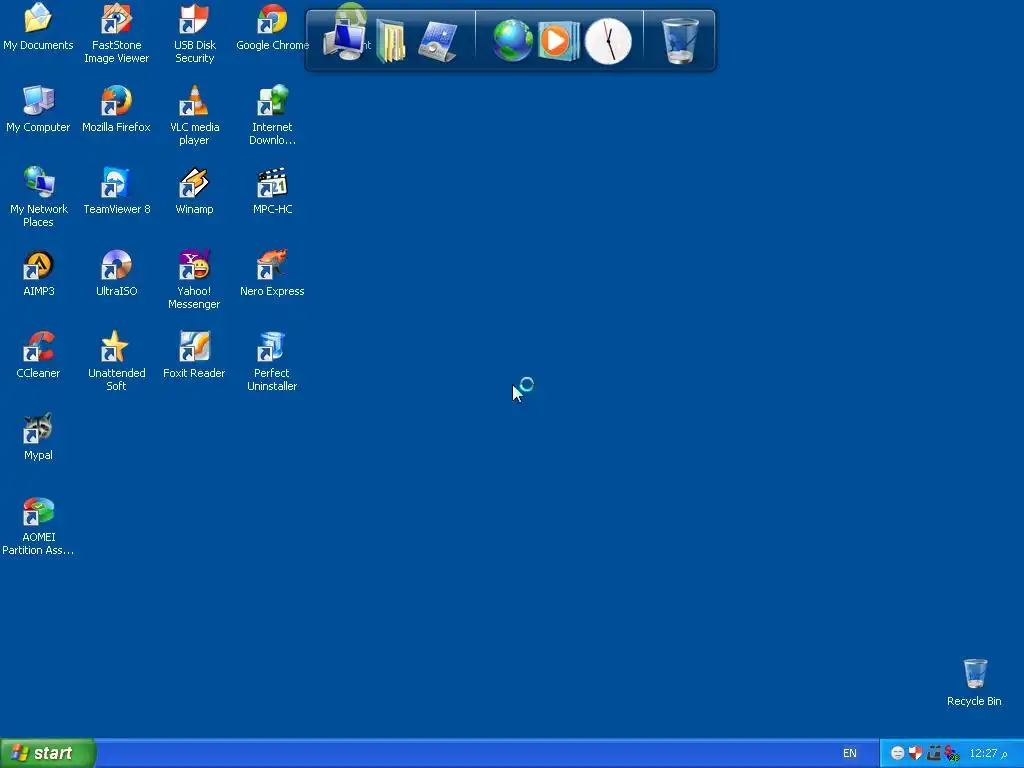Click the round face tray icon

(x=897, y=753)
